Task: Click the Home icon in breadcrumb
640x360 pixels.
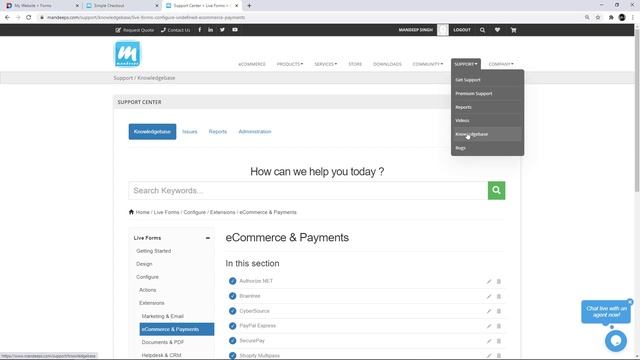Action: pyautogui.click(x=131, y=212)
